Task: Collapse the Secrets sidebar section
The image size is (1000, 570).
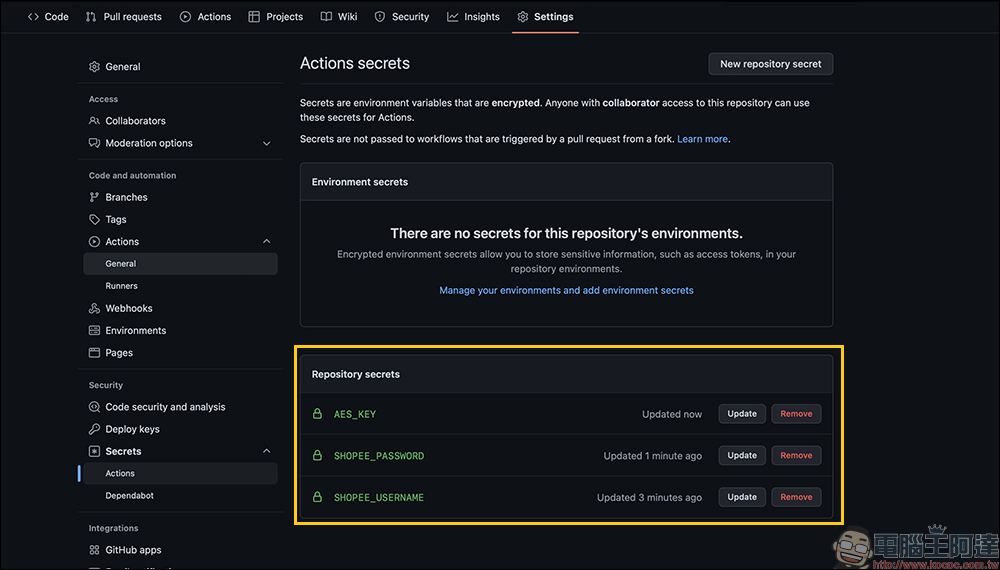Action: (266, 452)
